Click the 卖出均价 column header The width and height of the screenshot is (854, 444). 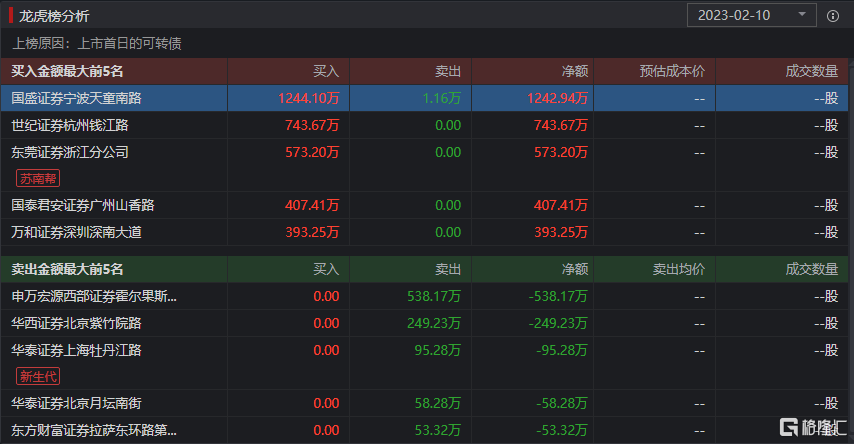[679, 269]
